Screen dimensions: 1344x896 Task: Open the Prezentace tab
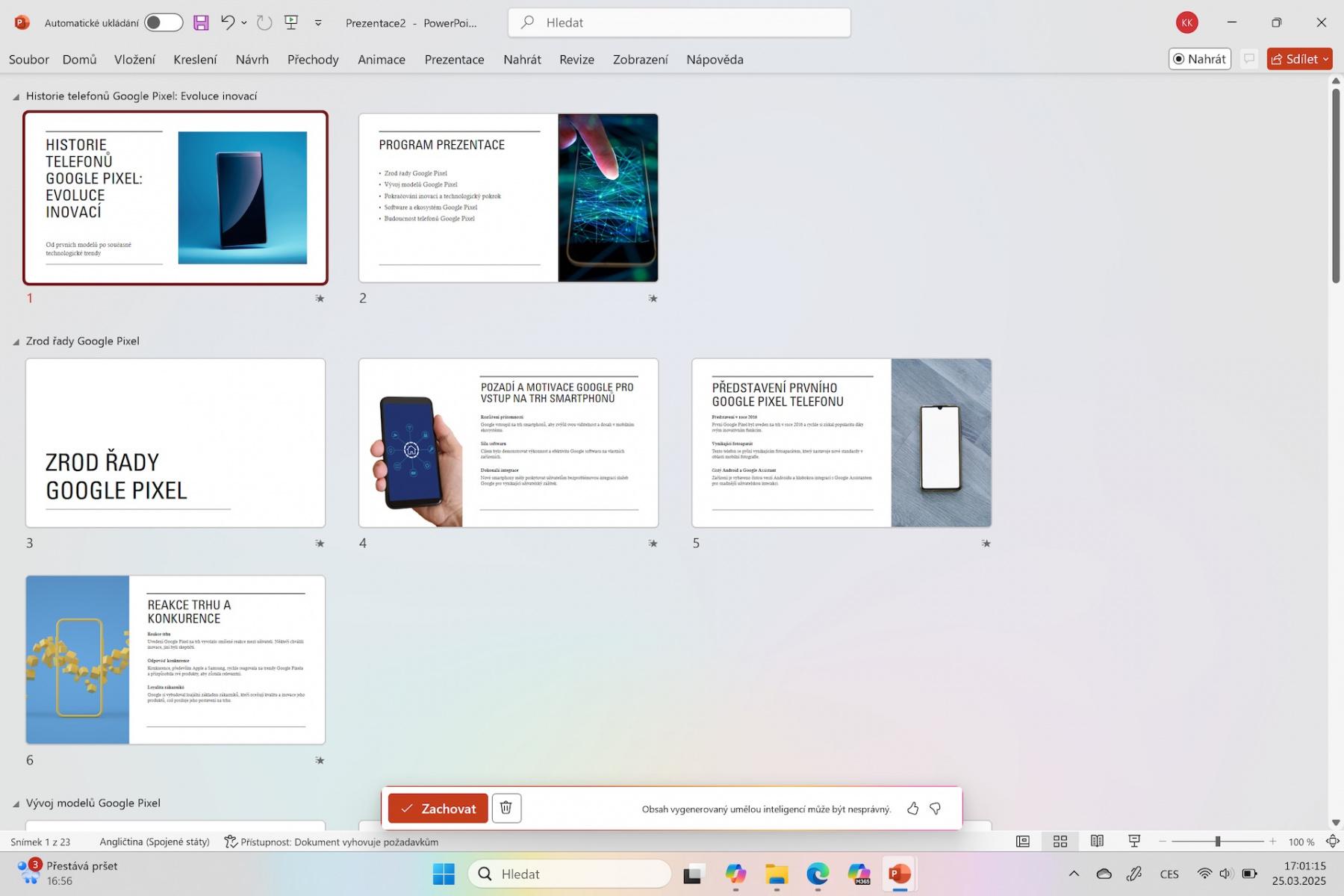(455, 59)
